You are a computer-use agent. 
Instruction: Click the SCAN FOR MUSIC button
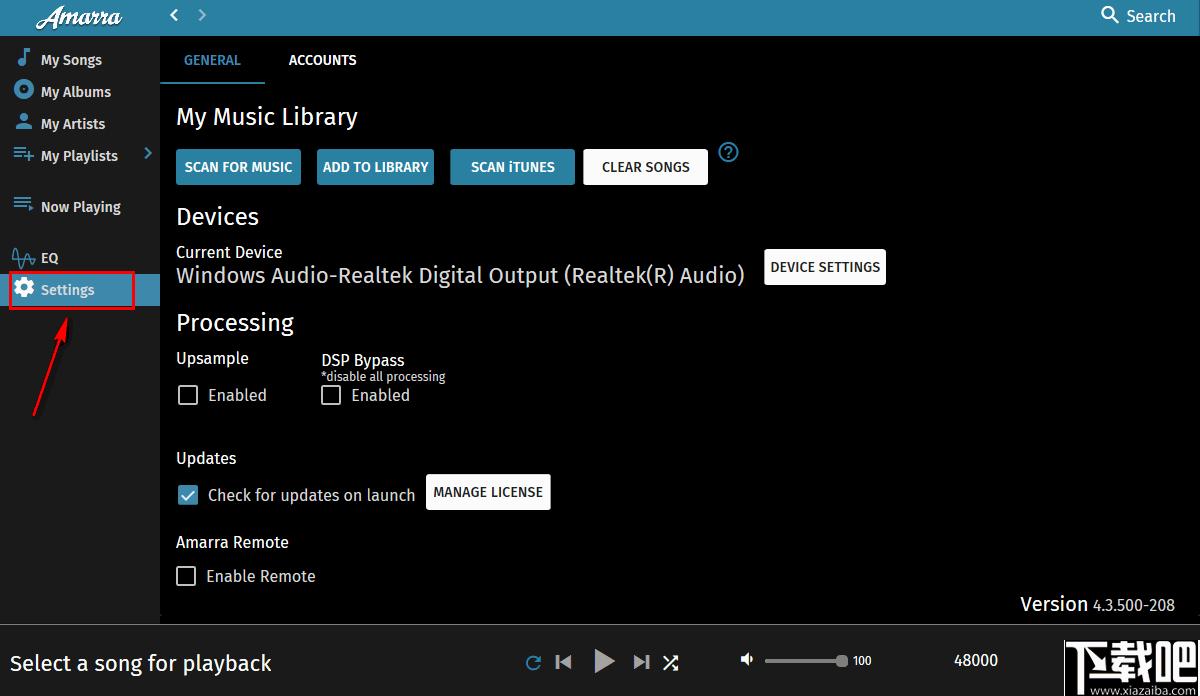238,167
